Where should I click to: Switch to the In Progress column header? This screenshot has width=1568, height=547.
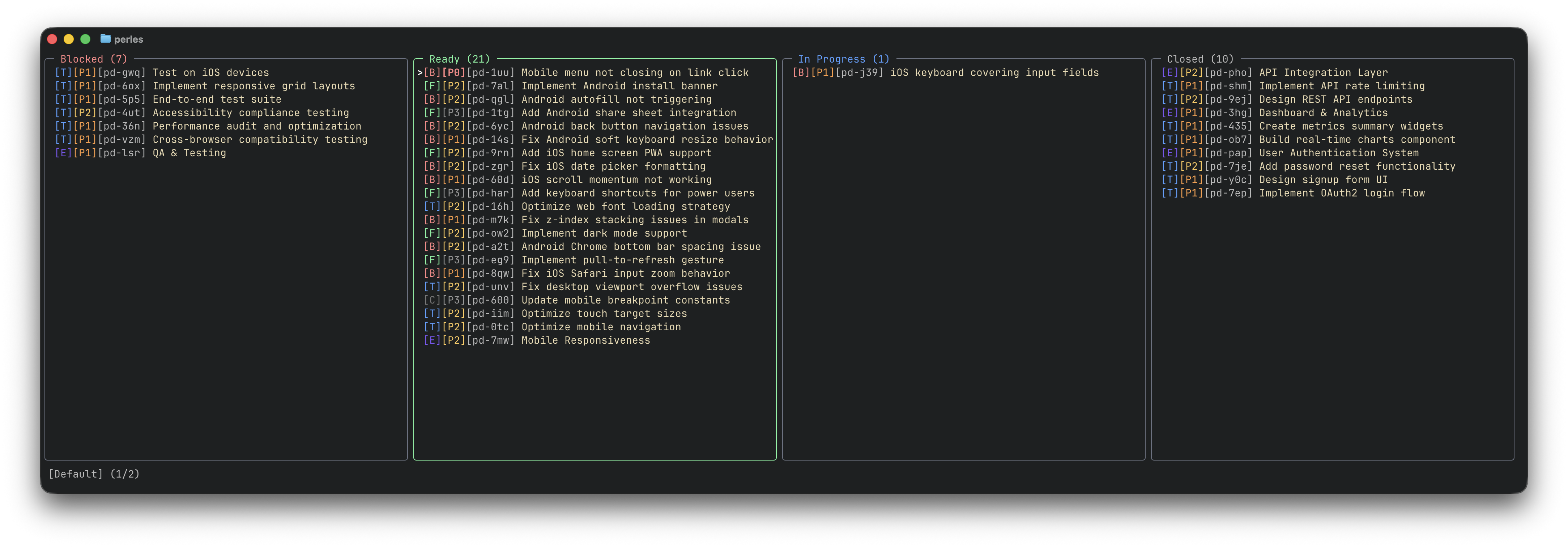843,59
